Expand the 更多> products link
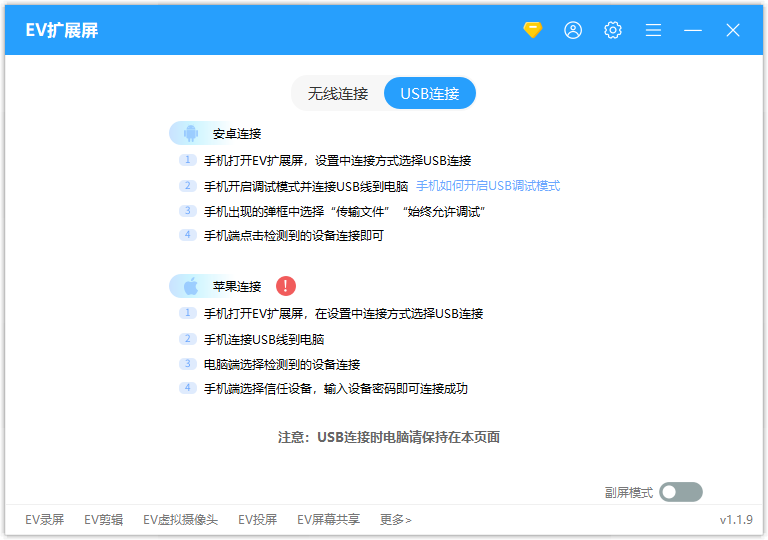768x540 pixels. pos(395,519)
